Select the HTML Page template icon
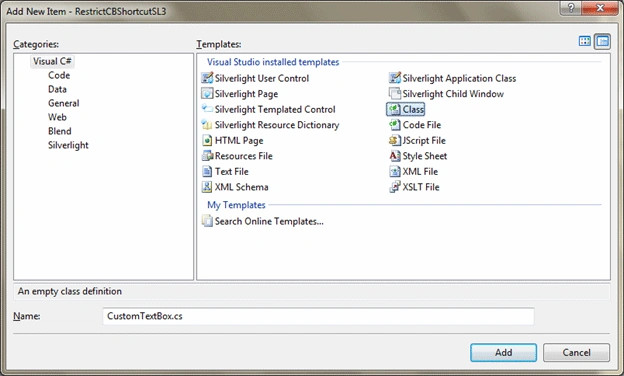Image resolution: width=624 pixels, height=376 pixels. coord(207,140)
